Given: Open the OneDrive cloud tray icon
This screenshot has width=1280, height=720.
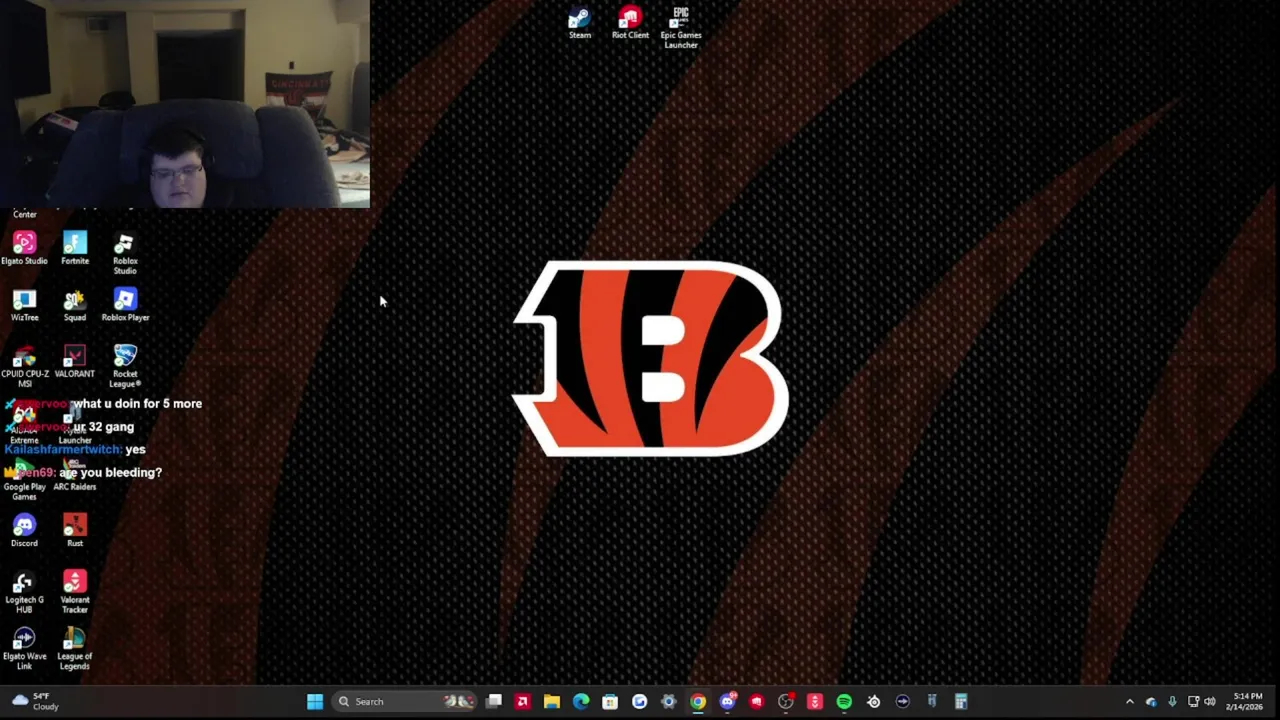Looking at the screenshot, I should point(1151,701).
